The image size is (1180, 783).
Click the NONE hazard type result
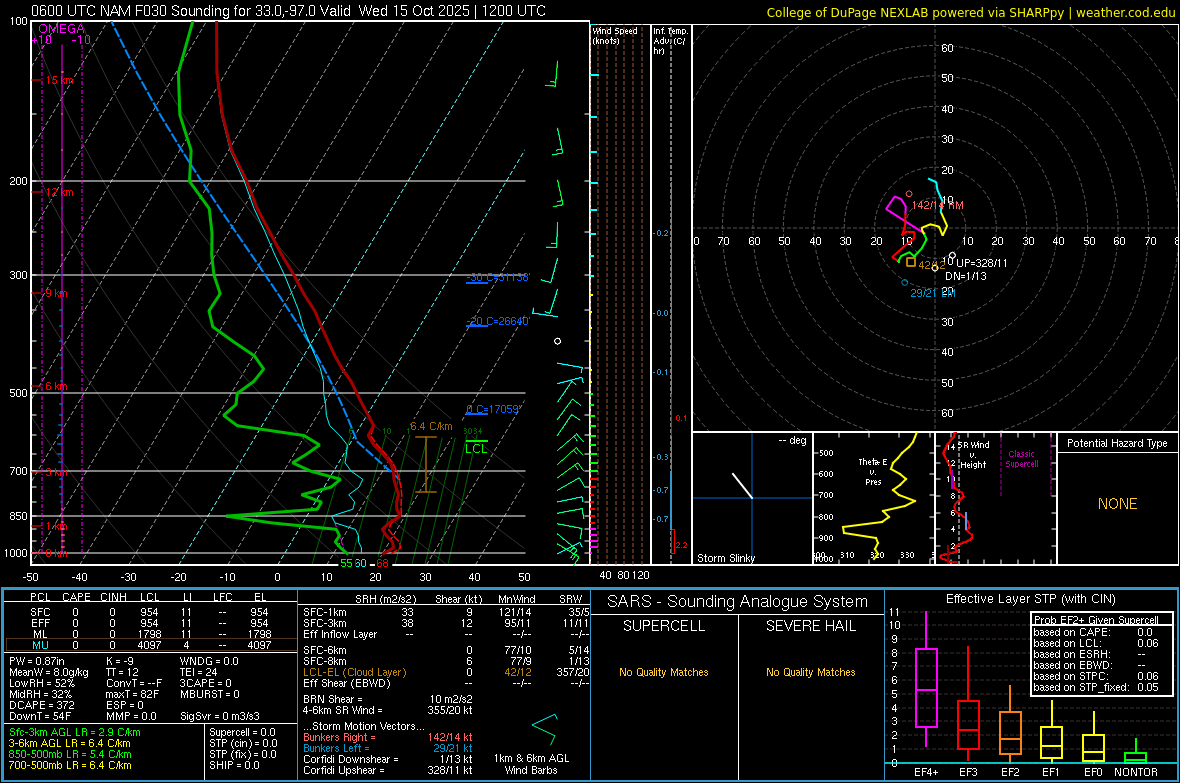(x=1117, y=504)
